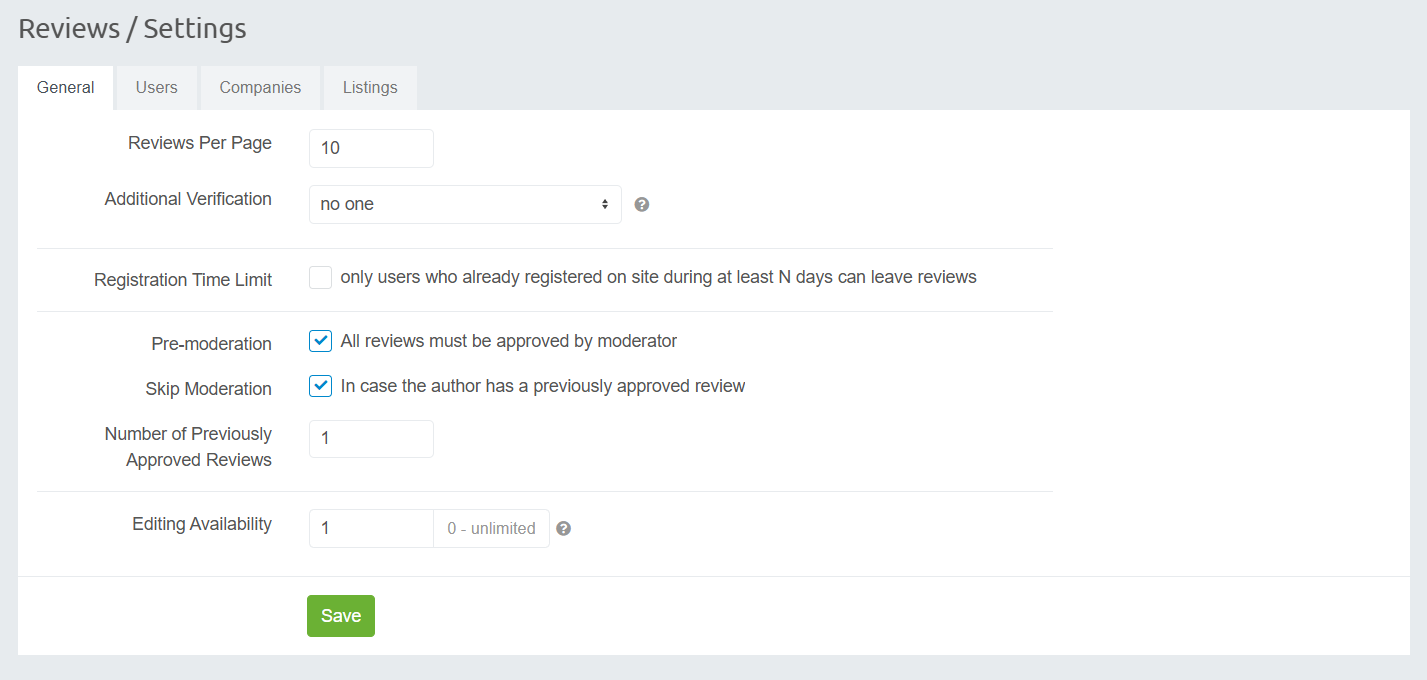Focus the Reviews Per Page input field
Viewport: 1427px width, 680px height.
coord(371,148)
